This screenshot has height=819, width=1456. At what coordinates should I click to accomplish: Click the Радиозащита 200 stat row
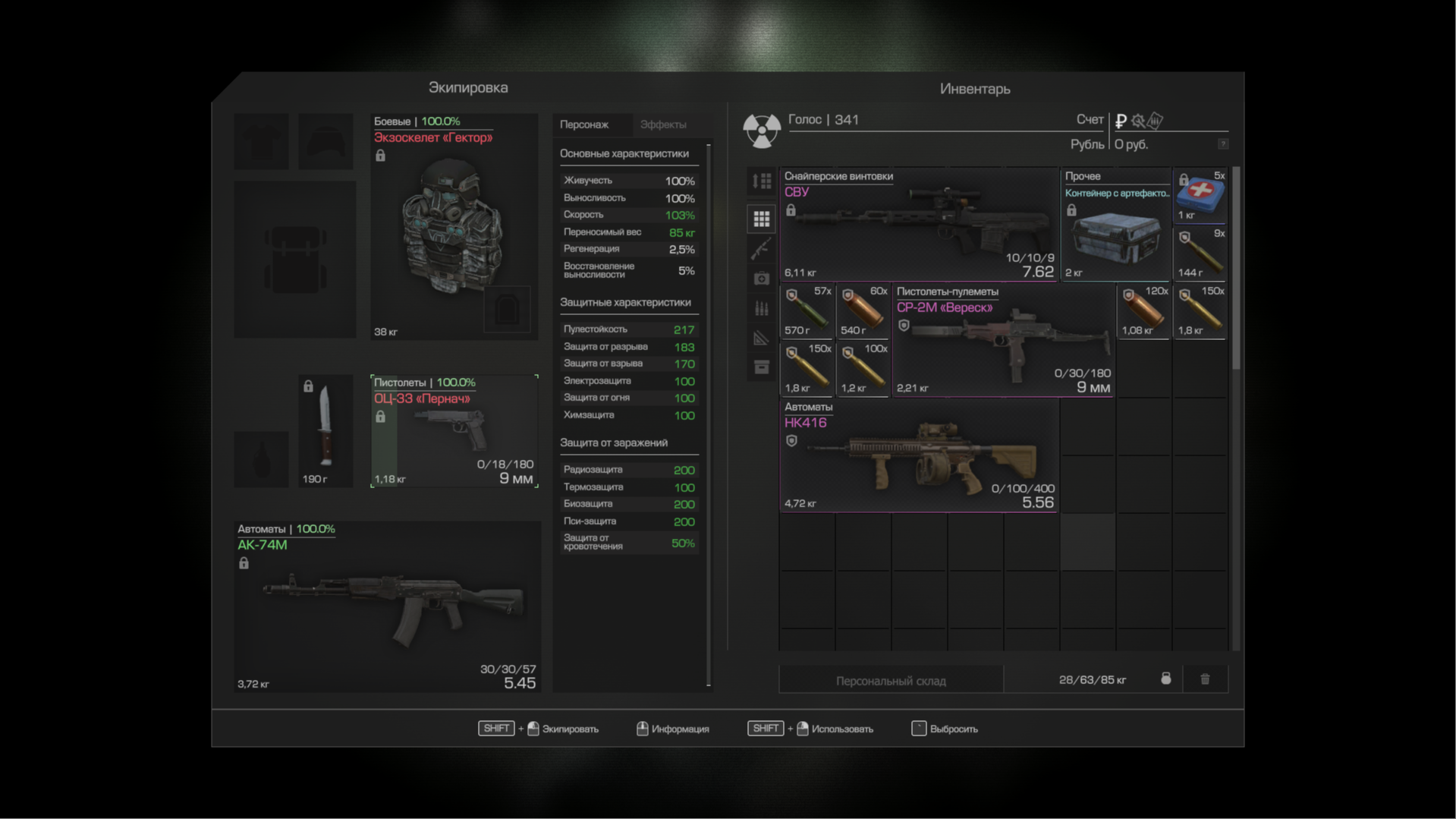tap(628, 470)
